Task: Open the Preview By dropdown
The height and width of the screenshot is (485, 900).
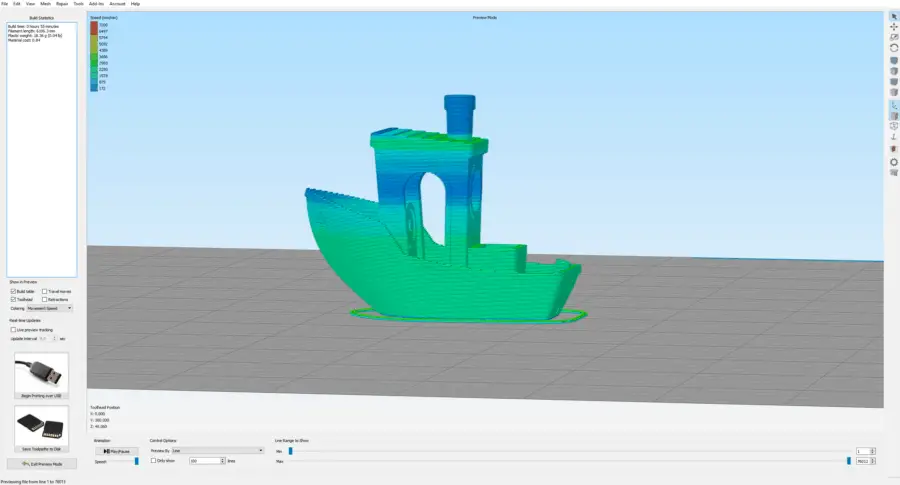Action: [218, 451]
